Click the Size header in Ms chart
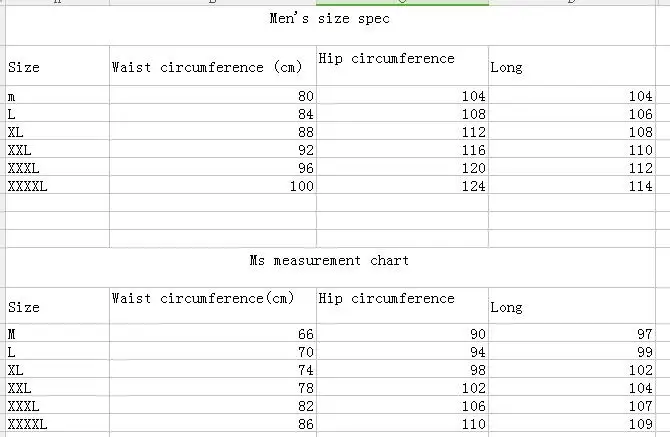This screenshot has width=670, height=437. [x=57, y=305]
